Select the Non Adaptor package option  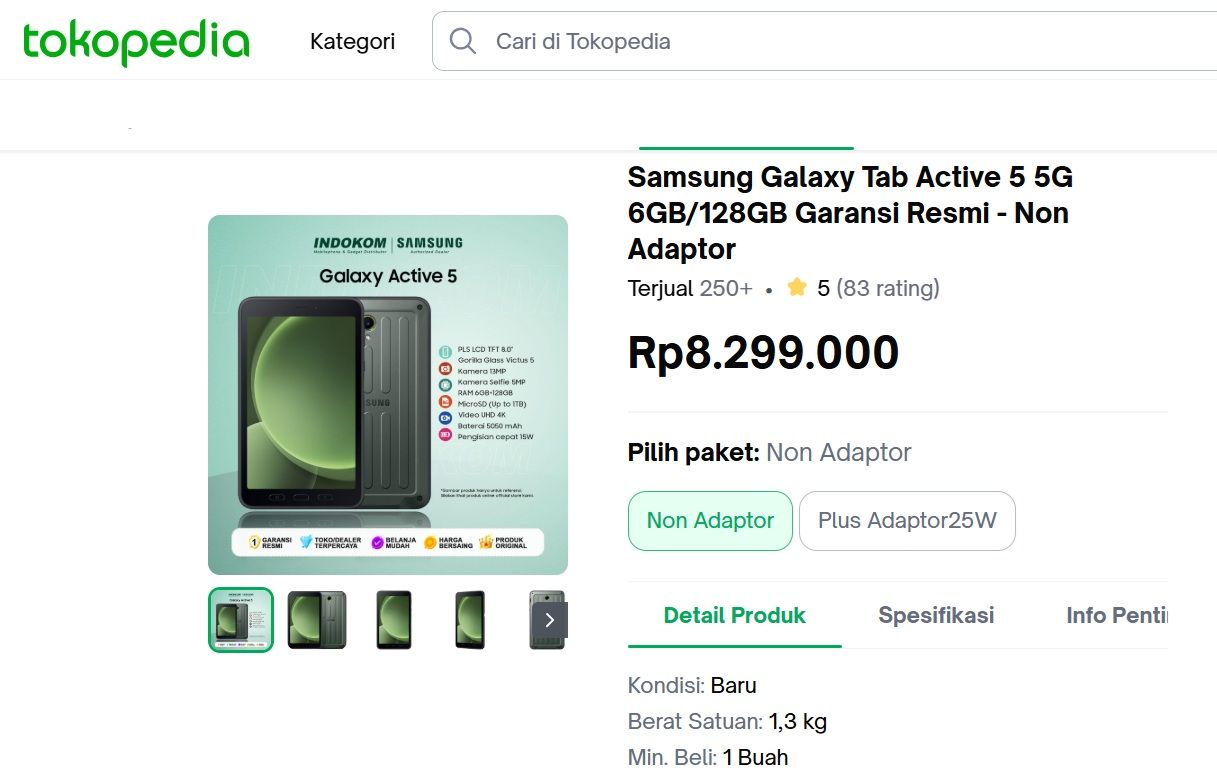point(710,520)
